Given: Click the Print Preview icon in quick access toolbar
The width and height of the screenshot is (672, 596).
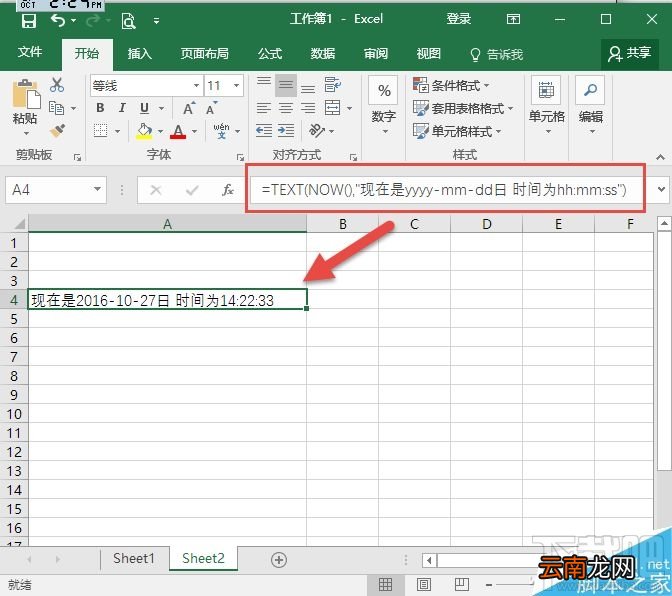Looking at the screenshot, I should pos(128,21).
